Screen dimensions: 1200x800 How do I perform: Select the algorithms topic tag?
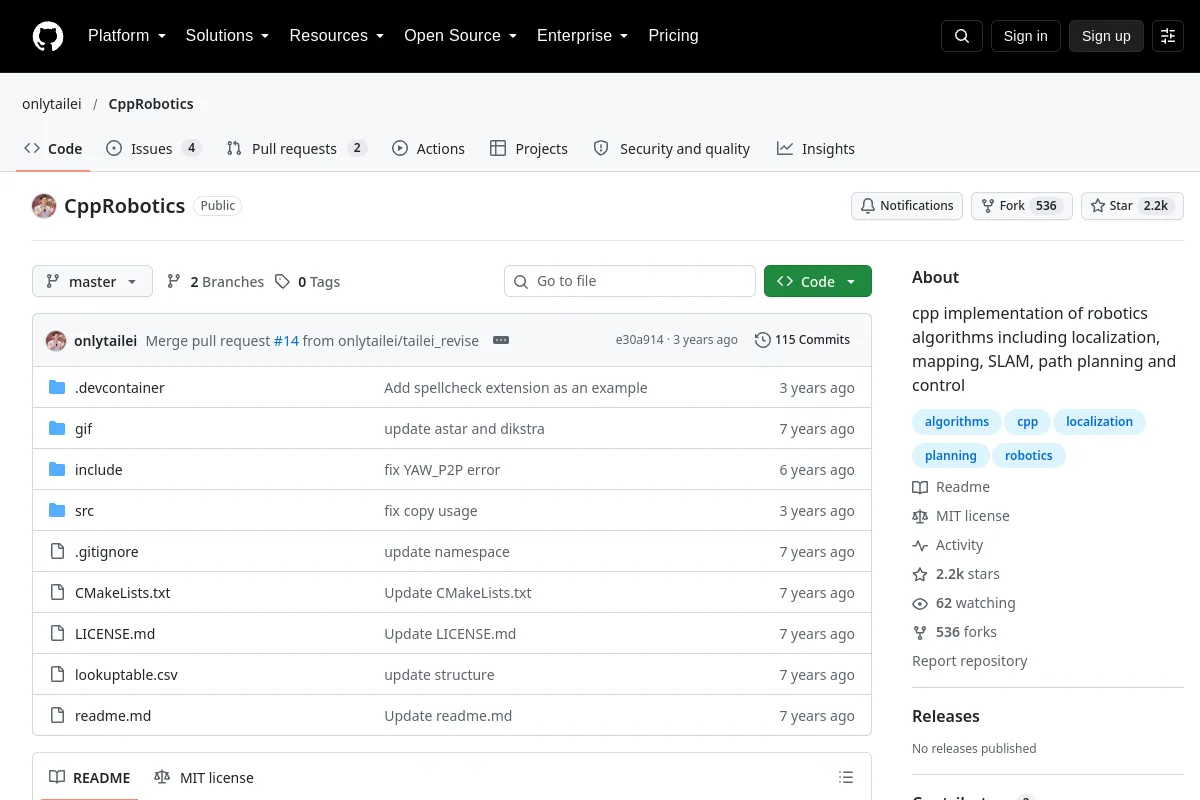(957, 422)
